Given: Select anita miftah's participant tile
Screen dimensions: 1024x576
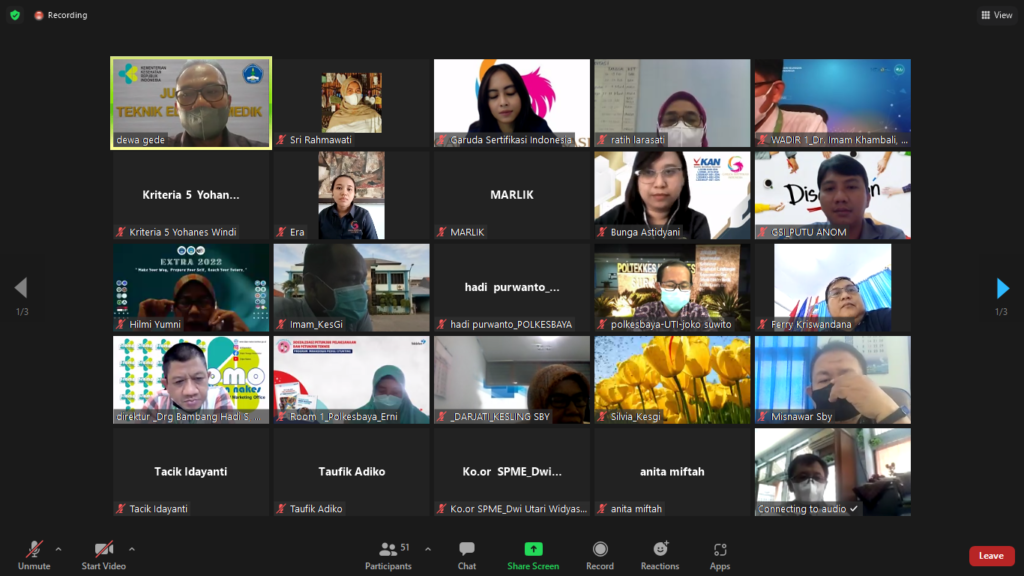Looking at the screenshot, I should click(x=672, y=472).
